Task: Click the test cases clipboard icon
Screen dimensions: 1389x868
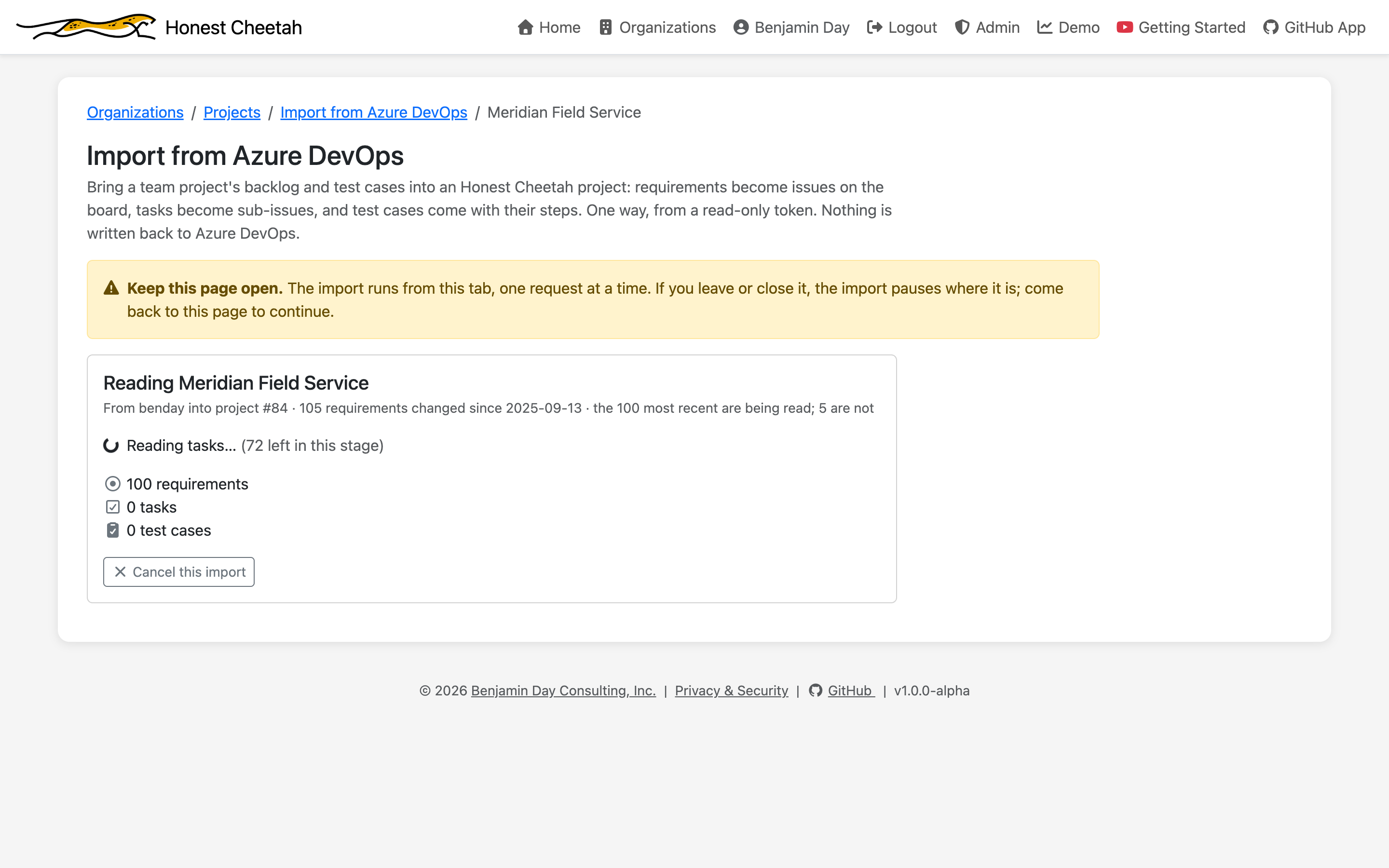Action: pyautogui.click(x=112, y=530)
